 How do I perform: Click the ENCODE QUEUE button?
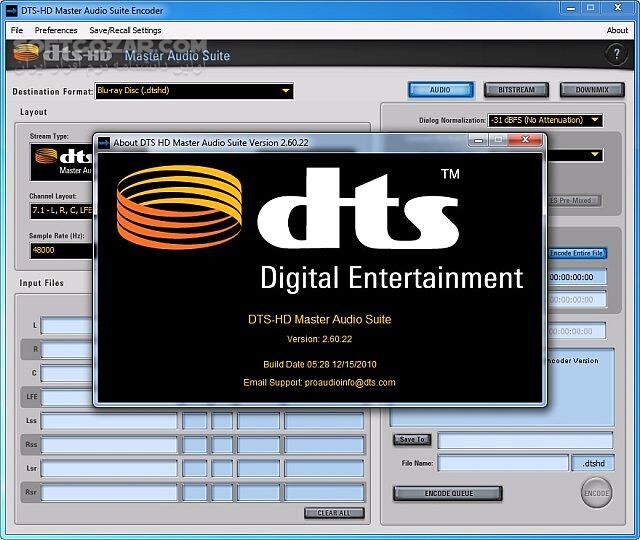[x=448, y=493]
